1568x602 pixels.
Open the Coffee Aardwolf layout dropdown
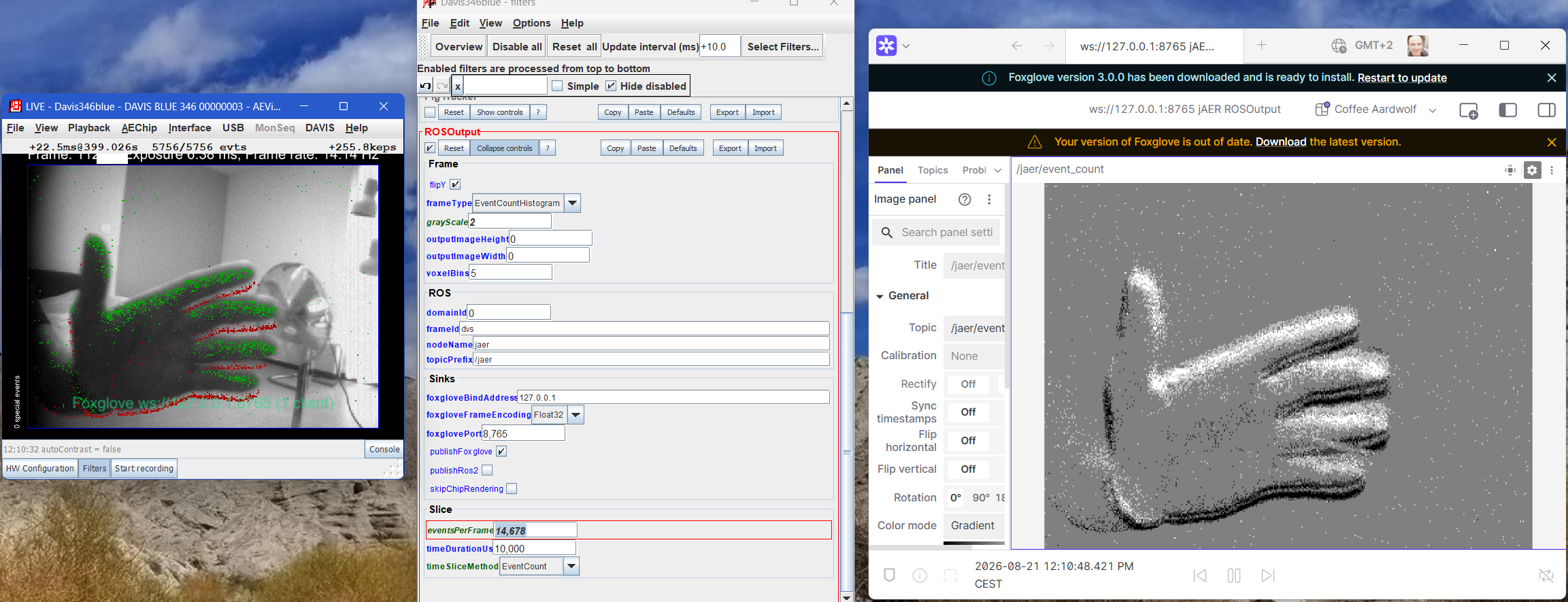pyautogui.click(x=1376, y=110)
